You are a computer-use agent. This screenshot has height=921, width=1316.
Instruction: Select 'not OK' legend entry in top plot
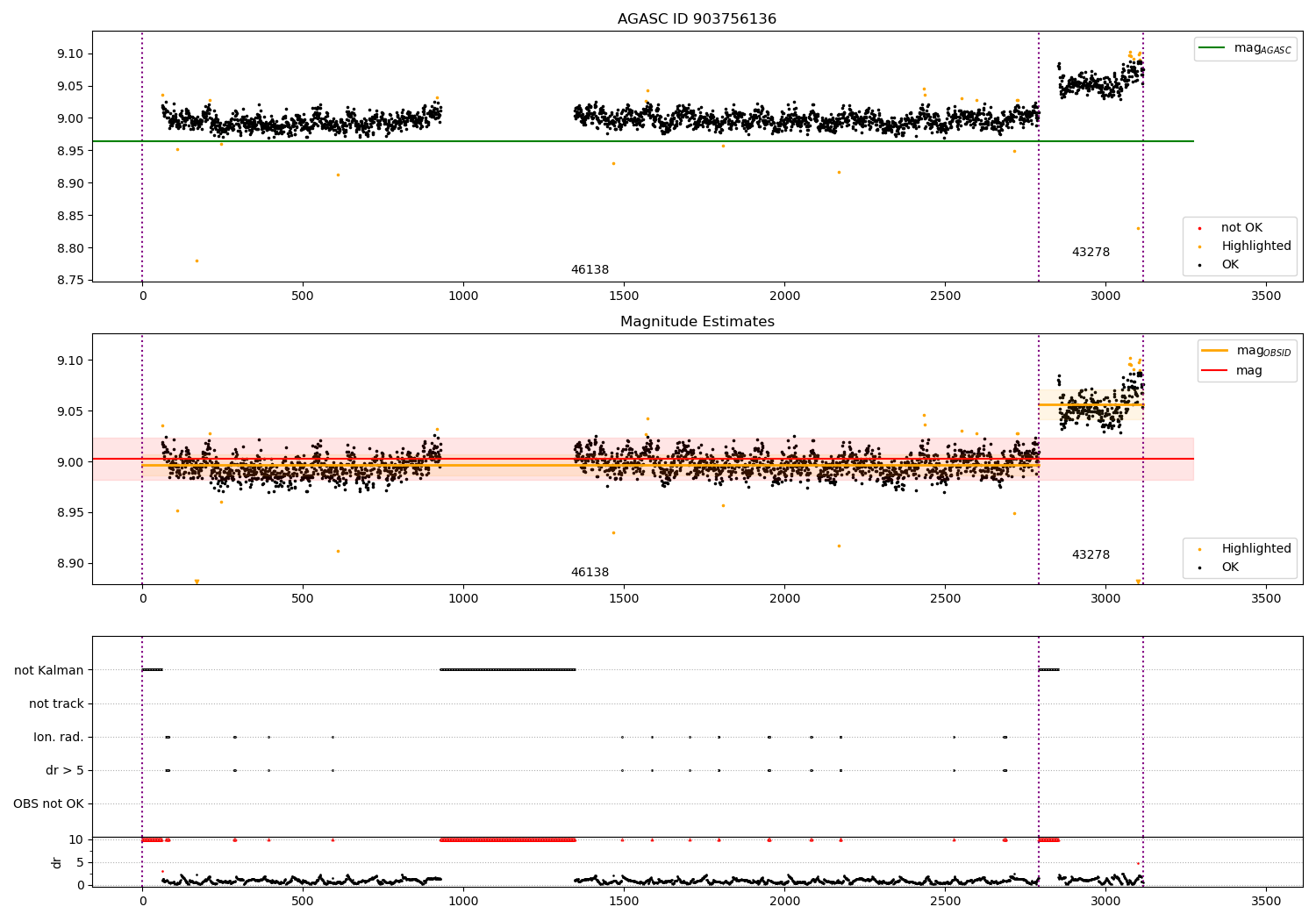point(1241,228)
